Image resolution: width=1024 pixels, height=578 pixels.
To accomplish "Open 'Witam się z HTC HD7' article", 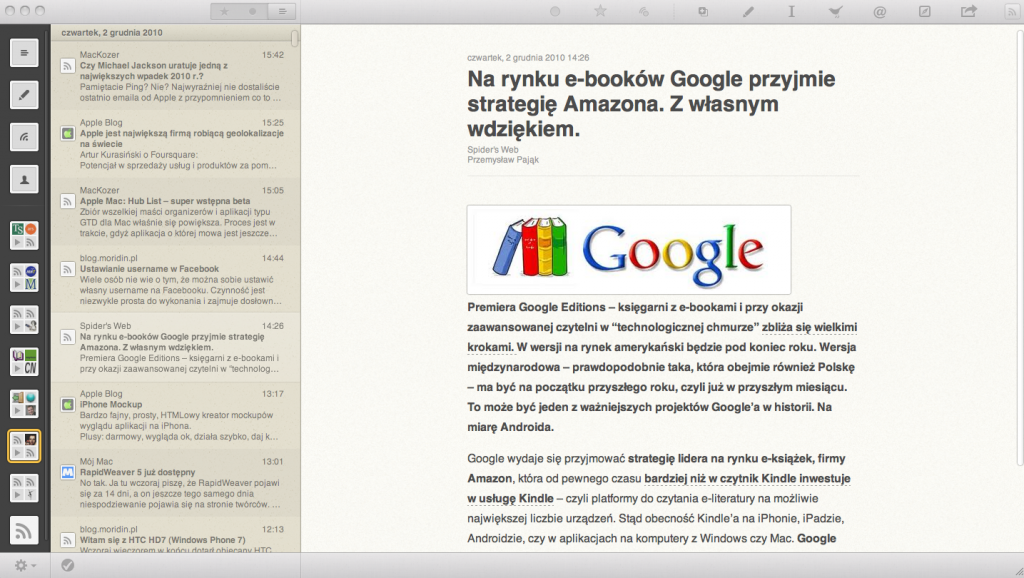I will [175, 536].
